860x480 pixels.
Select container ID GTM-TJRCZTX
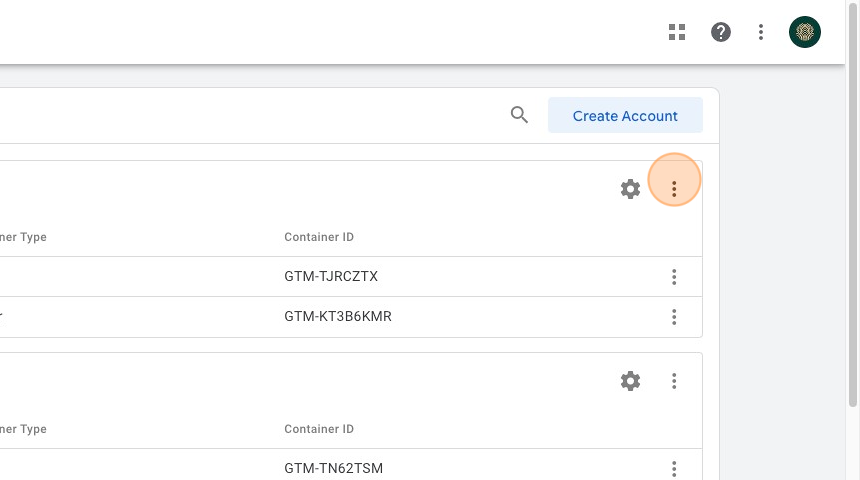coord(331,276)
